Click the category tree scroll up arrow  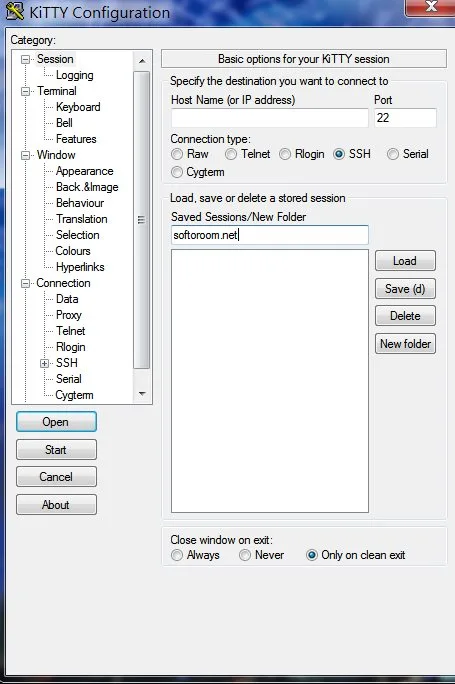[x=142, y=61]
